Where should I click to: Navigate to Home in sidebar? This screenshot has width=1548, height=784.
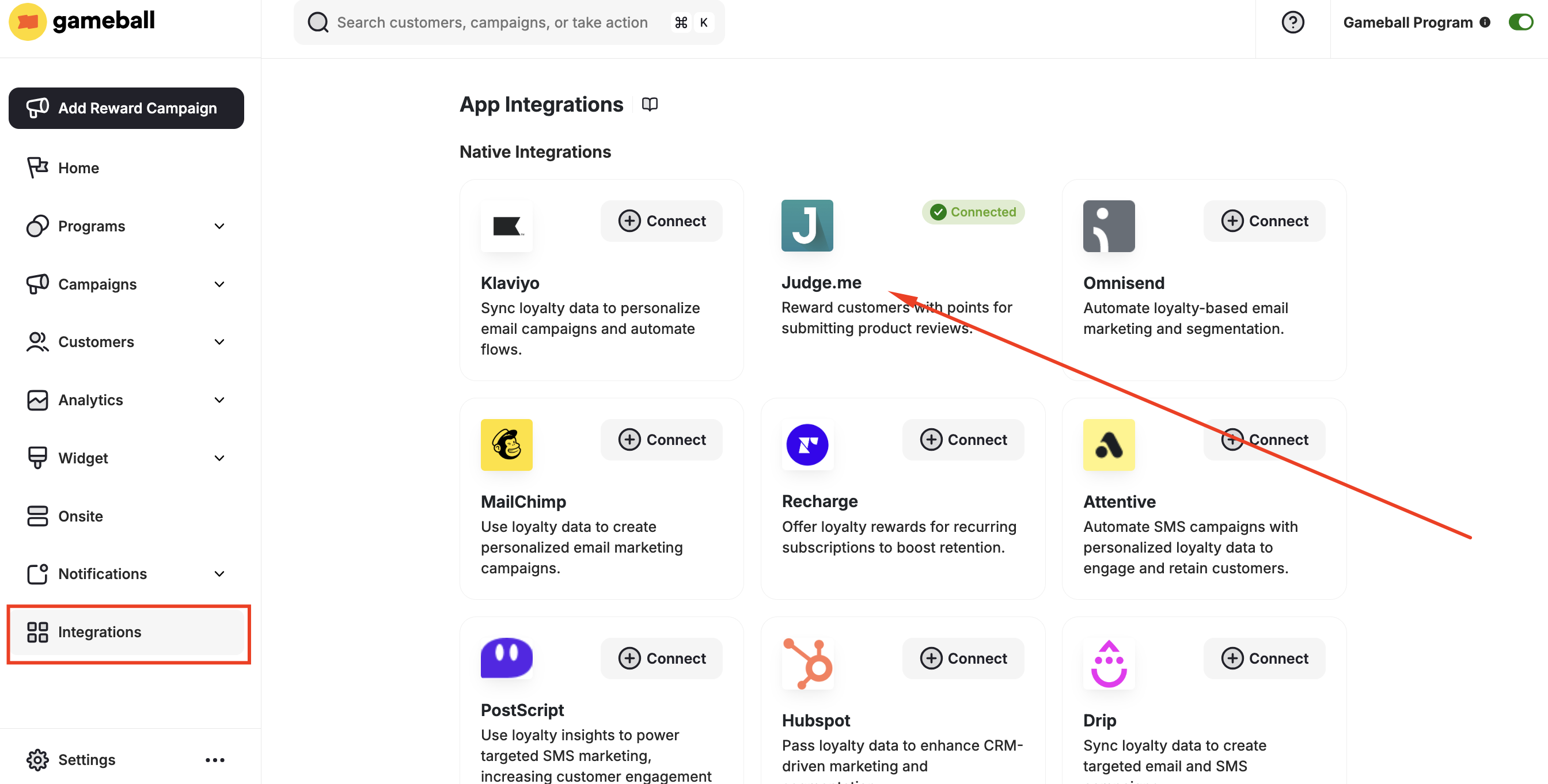tap(78, 168)
